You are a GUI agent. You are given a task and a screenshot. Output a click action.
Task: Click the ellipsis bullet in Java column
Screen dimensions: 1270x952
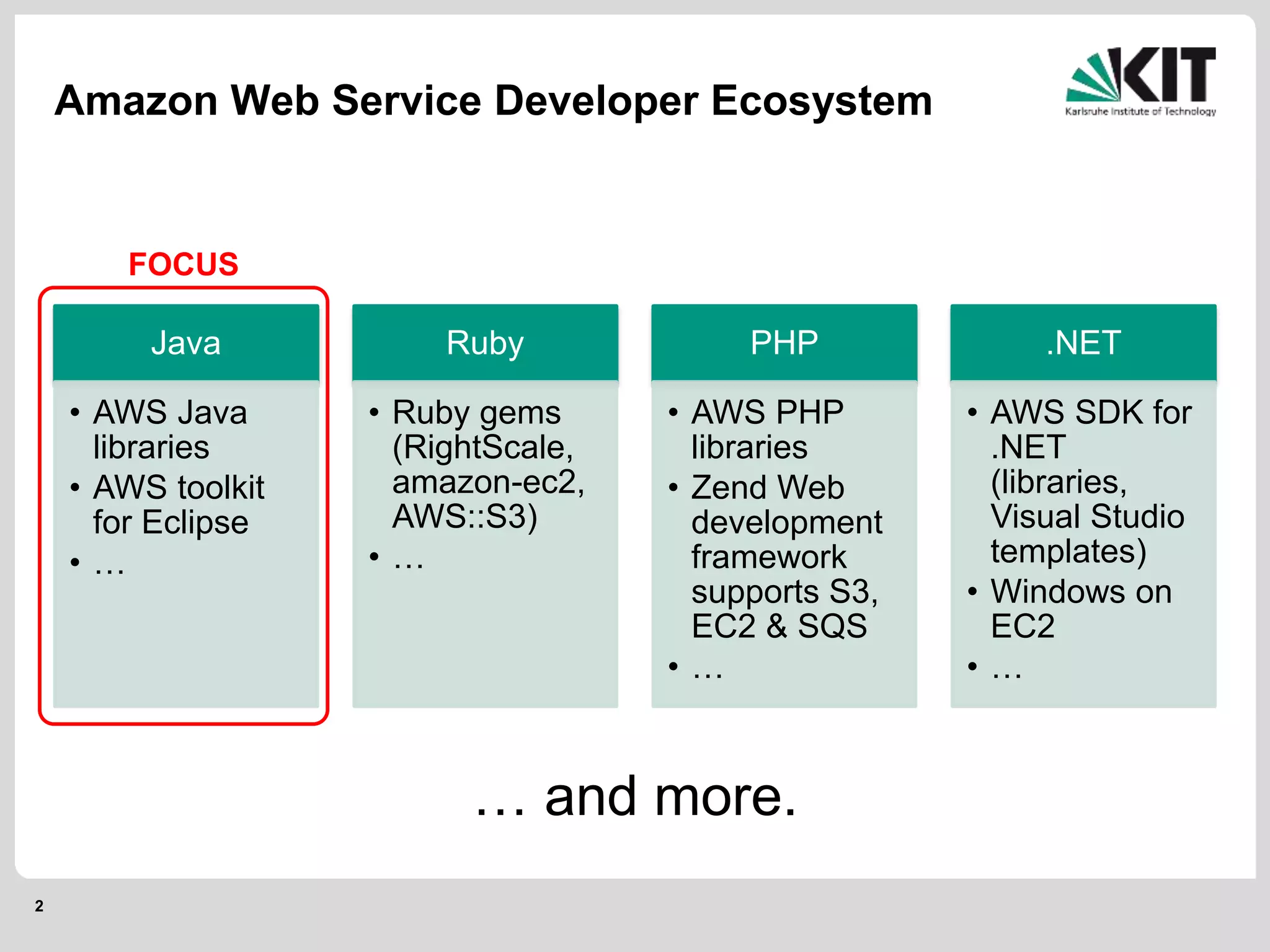pos(109,563)
